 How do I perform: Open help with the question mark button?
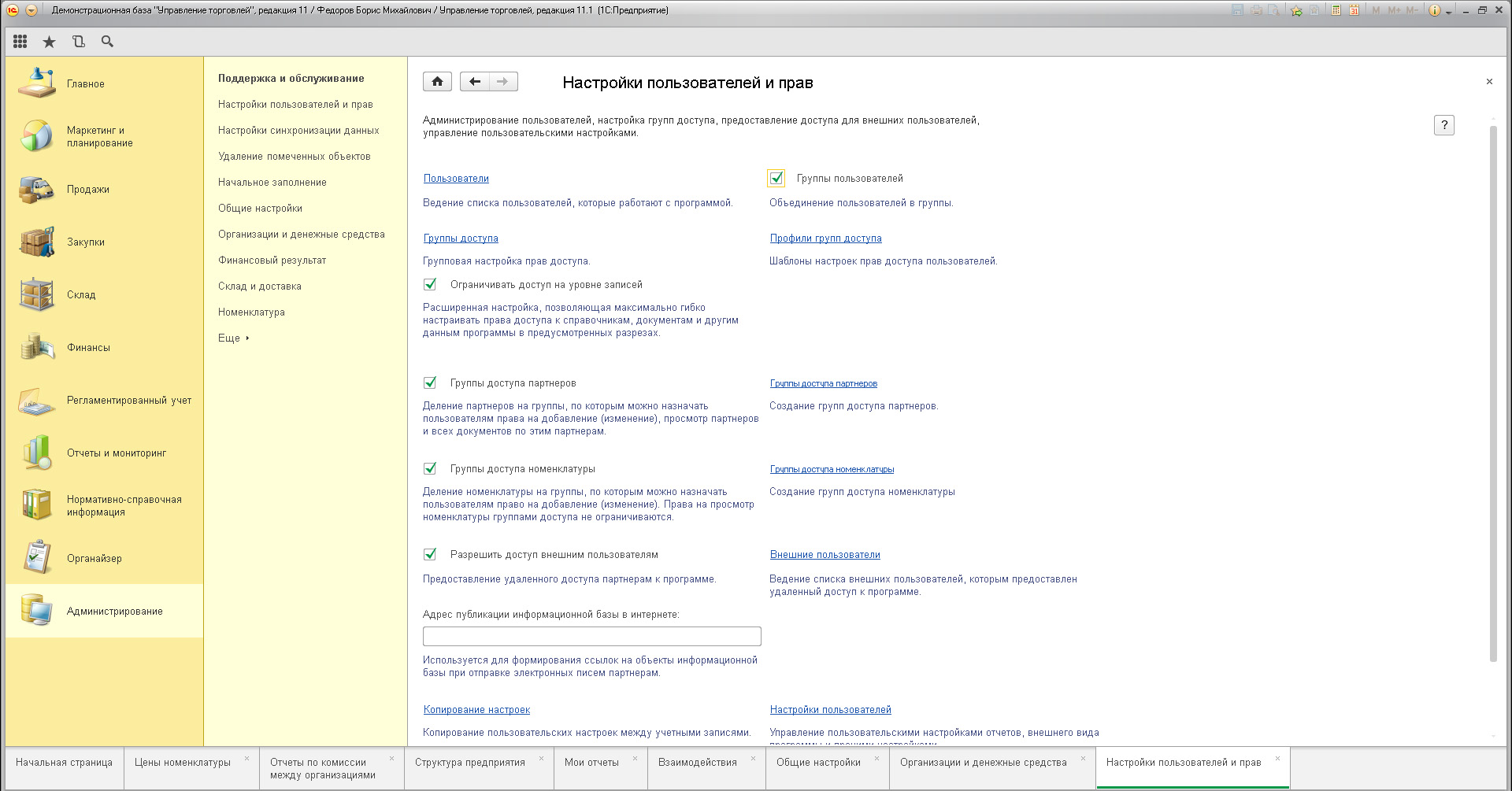click(1444, 125)
